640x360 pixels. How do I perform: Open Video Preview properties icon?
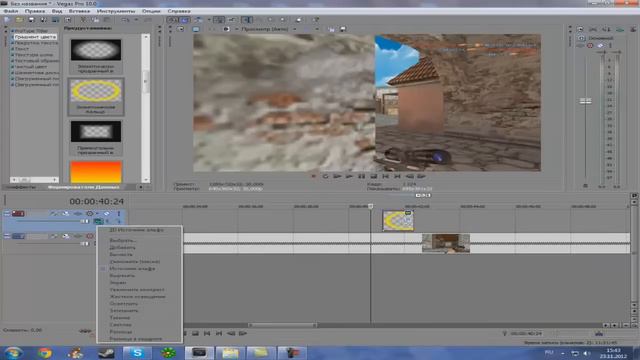[x=181, y=29]
